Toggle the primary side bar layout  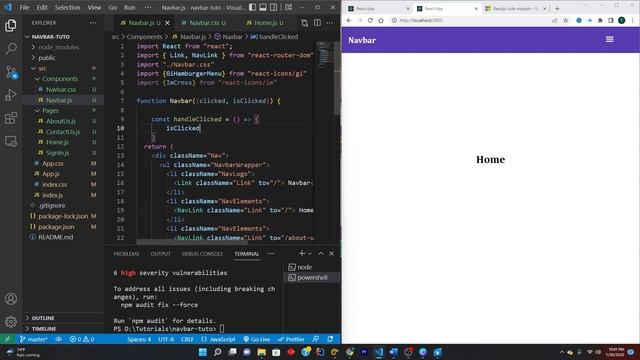tap(253, 7)
